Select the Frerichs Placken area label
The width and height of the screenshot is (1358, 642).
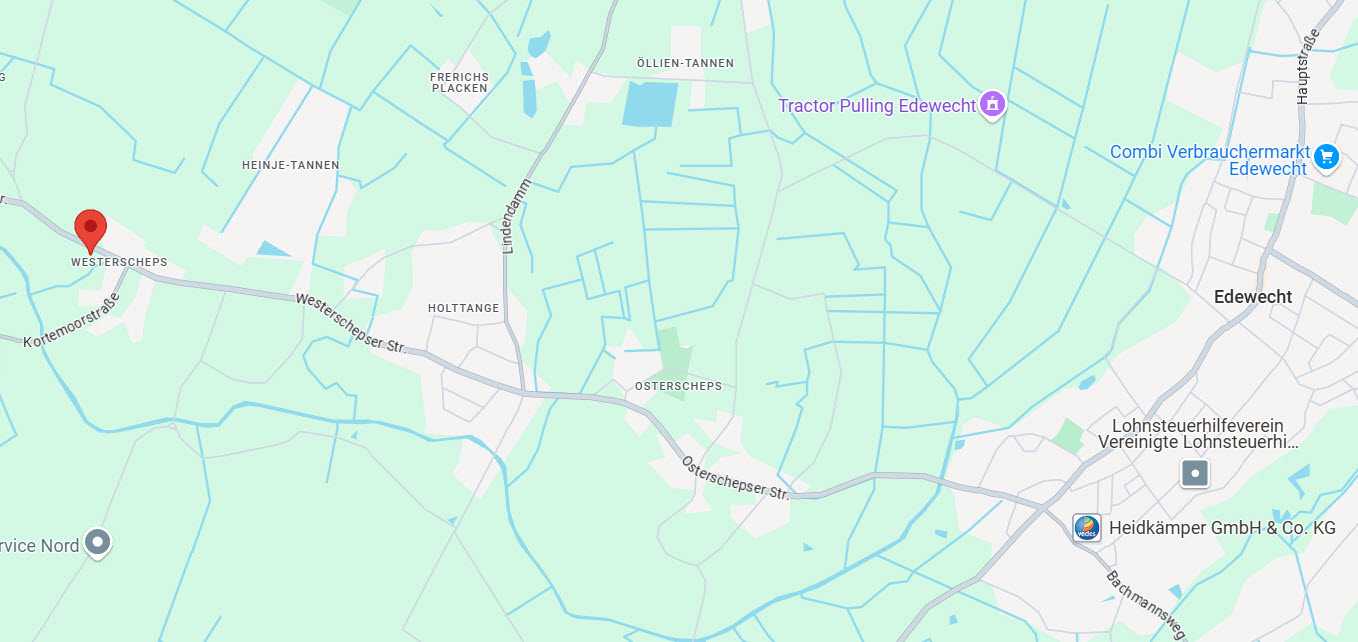[460, 82]
